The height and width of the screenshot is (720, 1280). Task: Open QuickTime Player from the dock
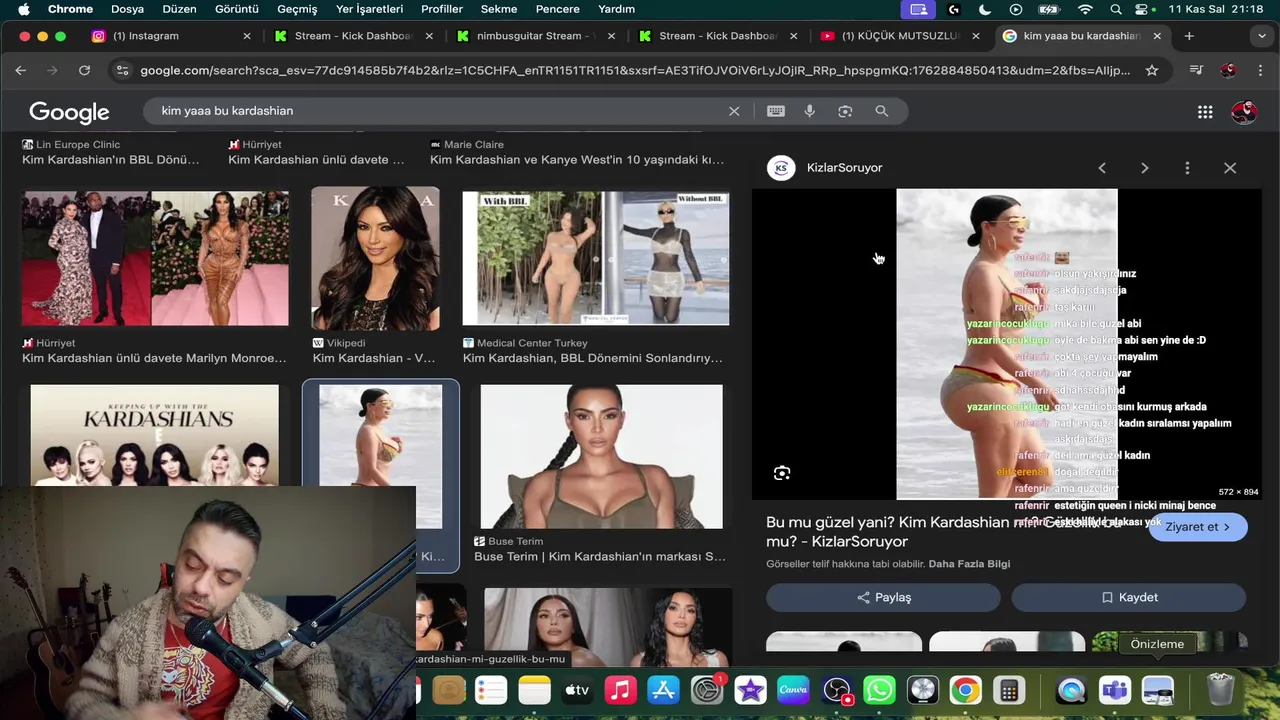pos(1071,690)
